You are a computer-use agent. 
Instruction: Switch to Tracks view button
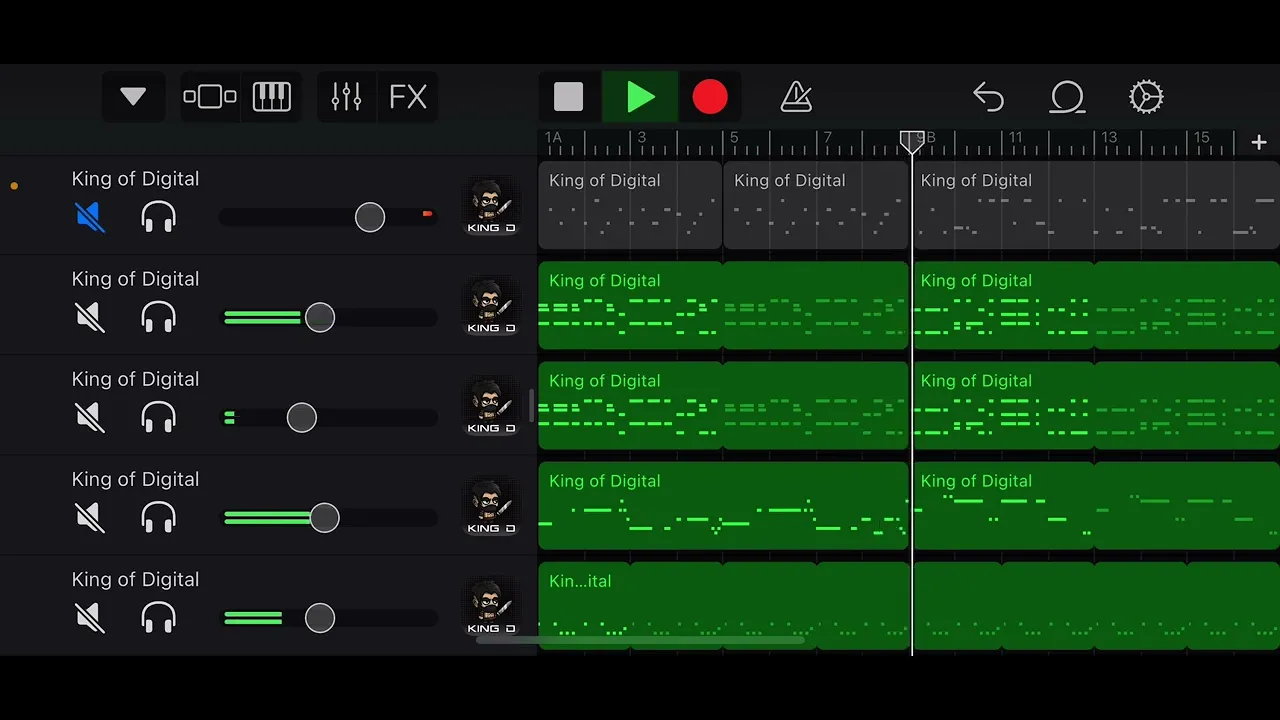[210, 97]
